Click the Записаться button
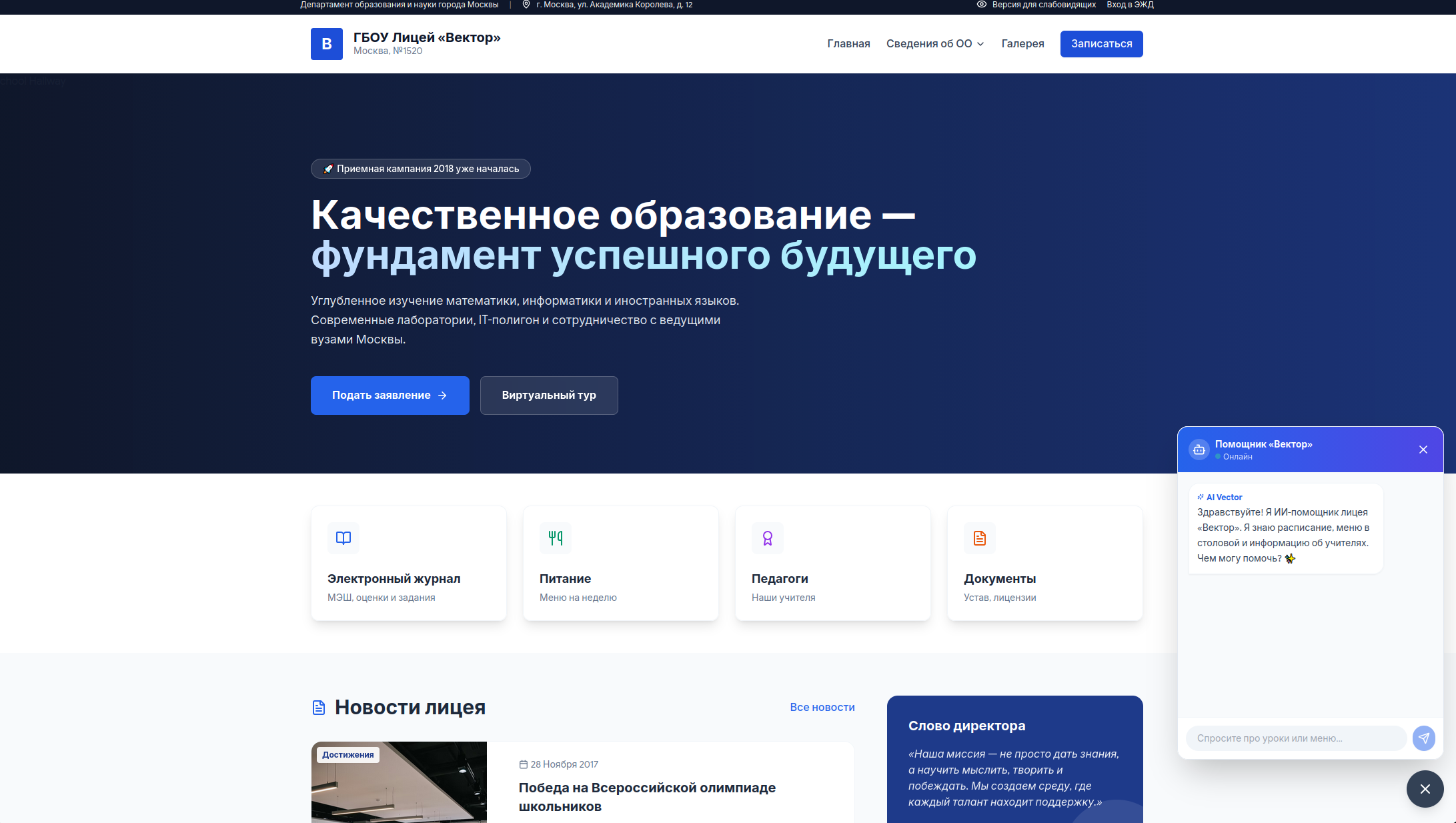Screen dimensions: 1456x823 1101,44
